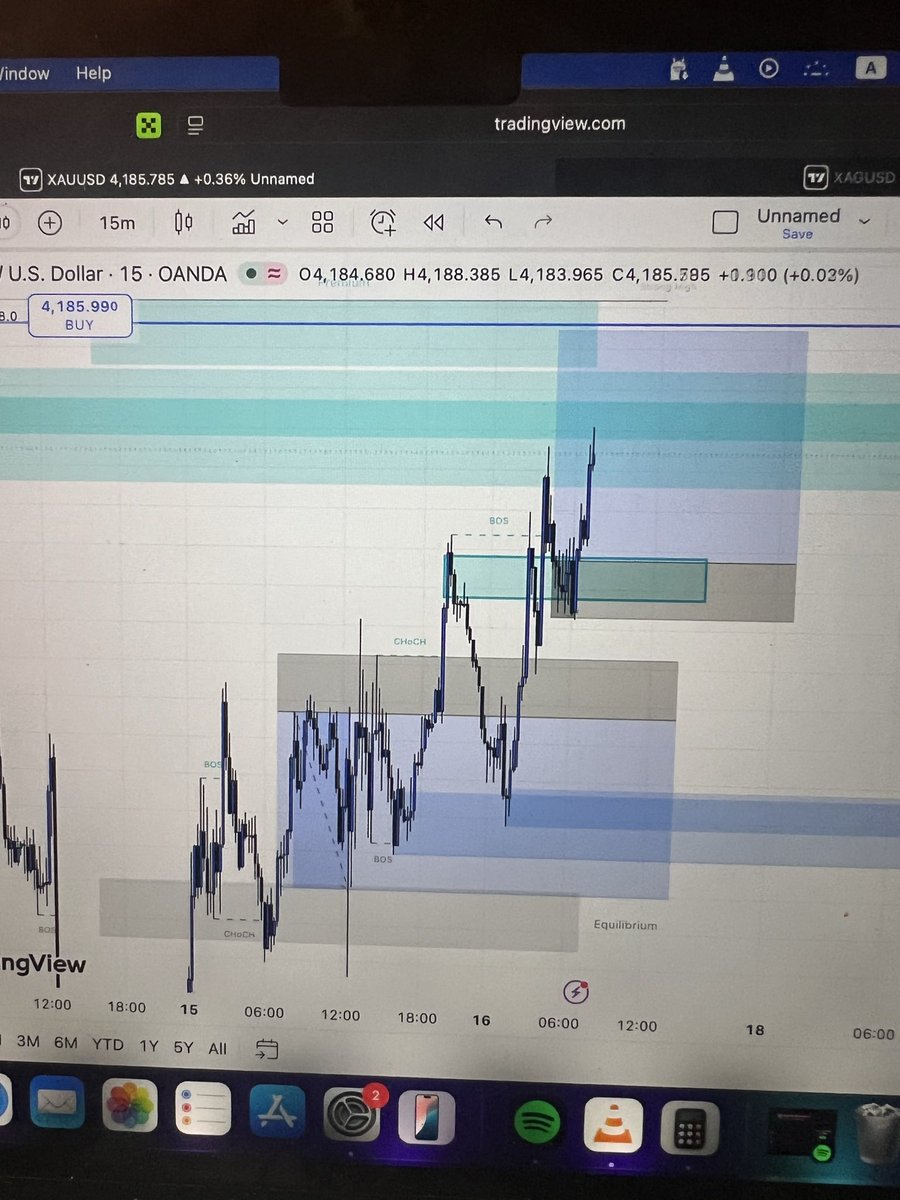This screenshot has height=1200, width=900.
Task: Start bar Replay with rewind icon
Action: (433, 222)
